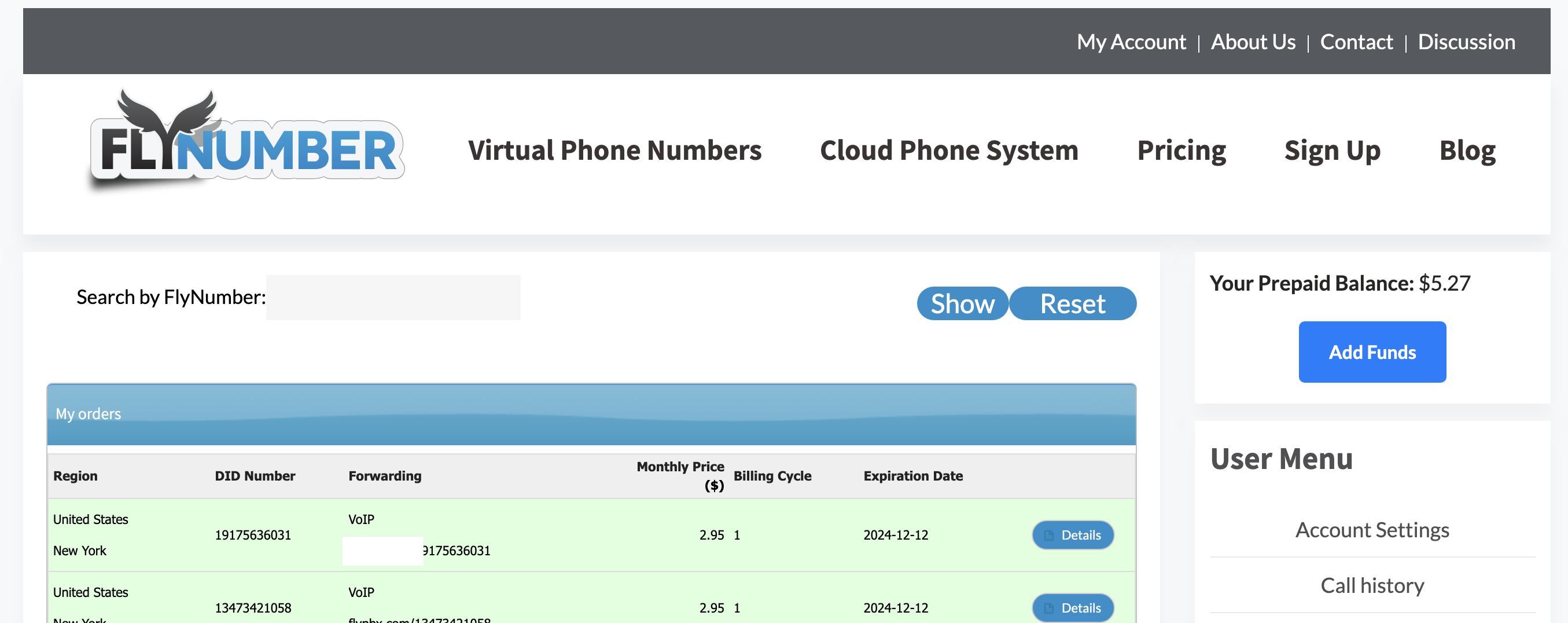Image resolution: width=1568 pixels, height=623 pixels.
Task: Select Sign Up in main navigation
Action: (1333, 151)
